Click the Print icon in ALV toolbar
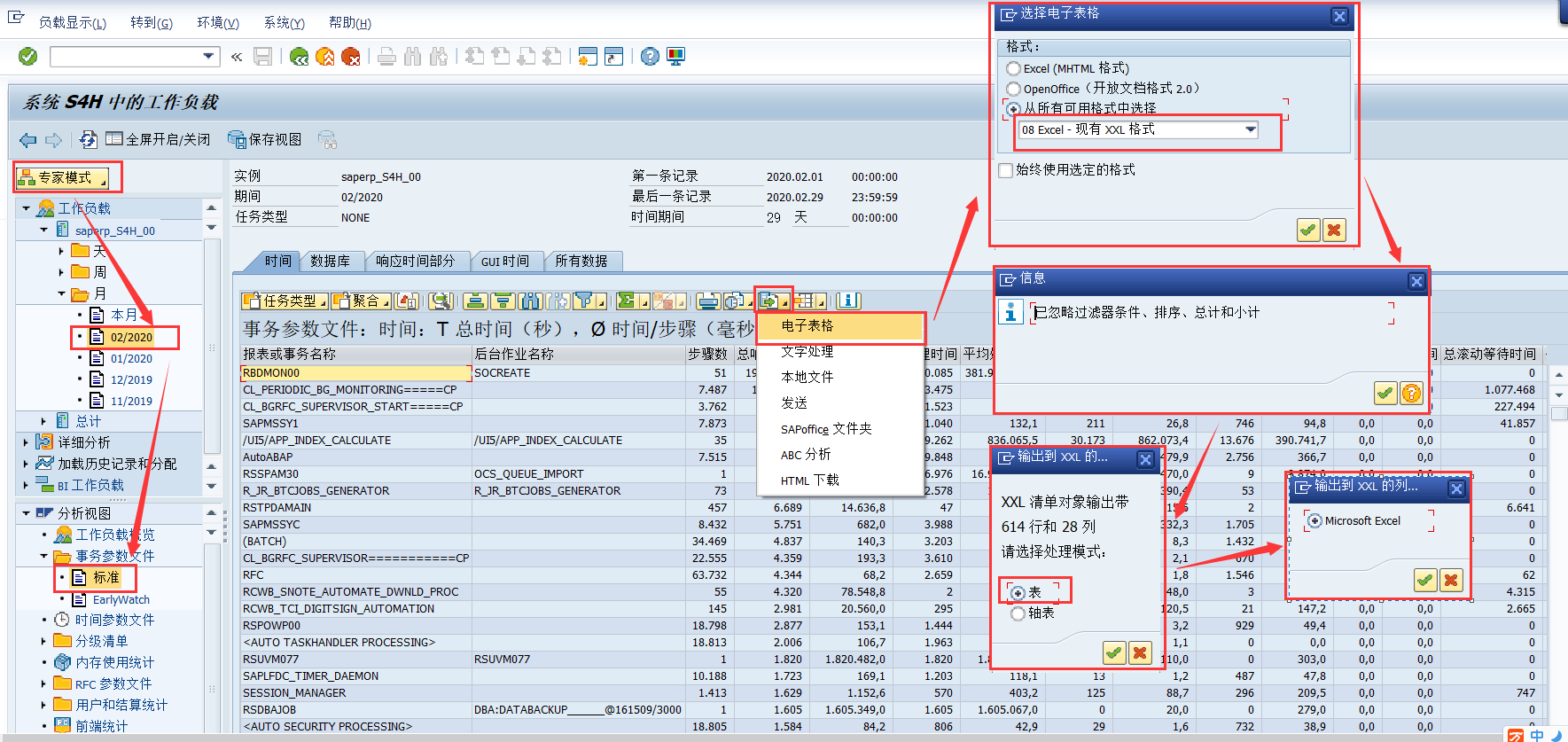This screenshot has width=1568, height=742. click(707, 301)
